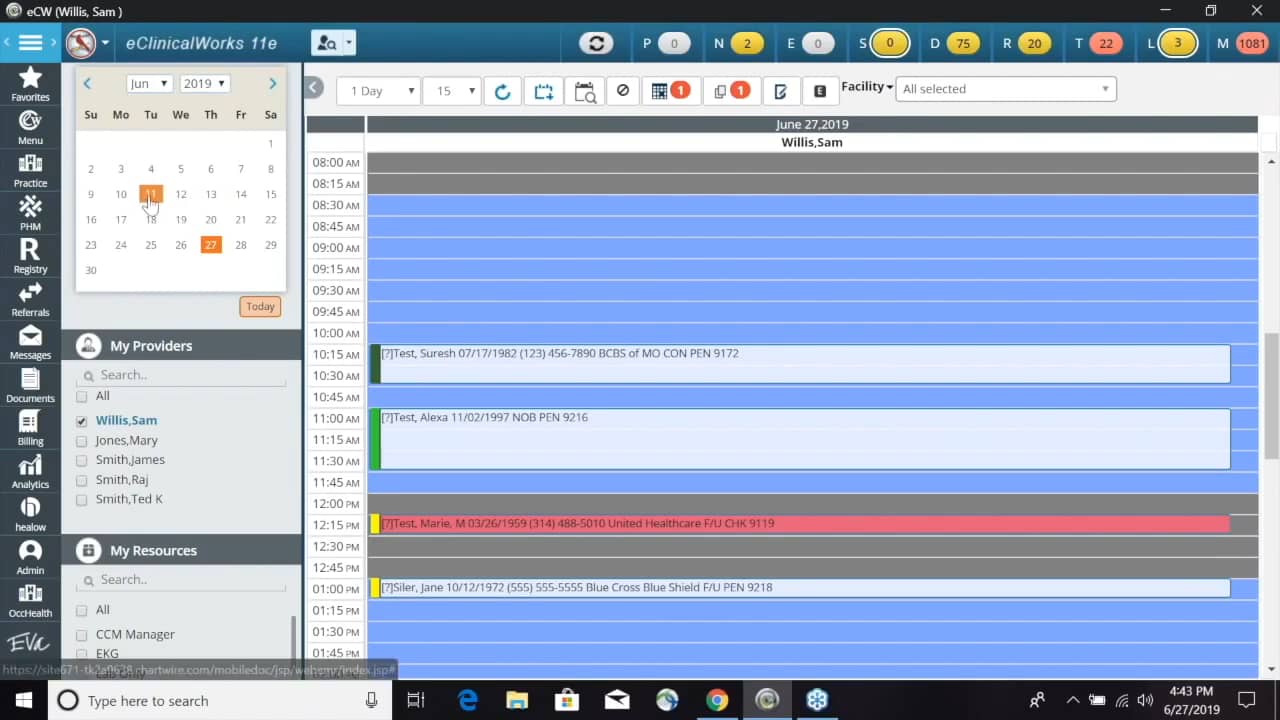
Task: Select June 11 in calendar
Action: [150, 194]
